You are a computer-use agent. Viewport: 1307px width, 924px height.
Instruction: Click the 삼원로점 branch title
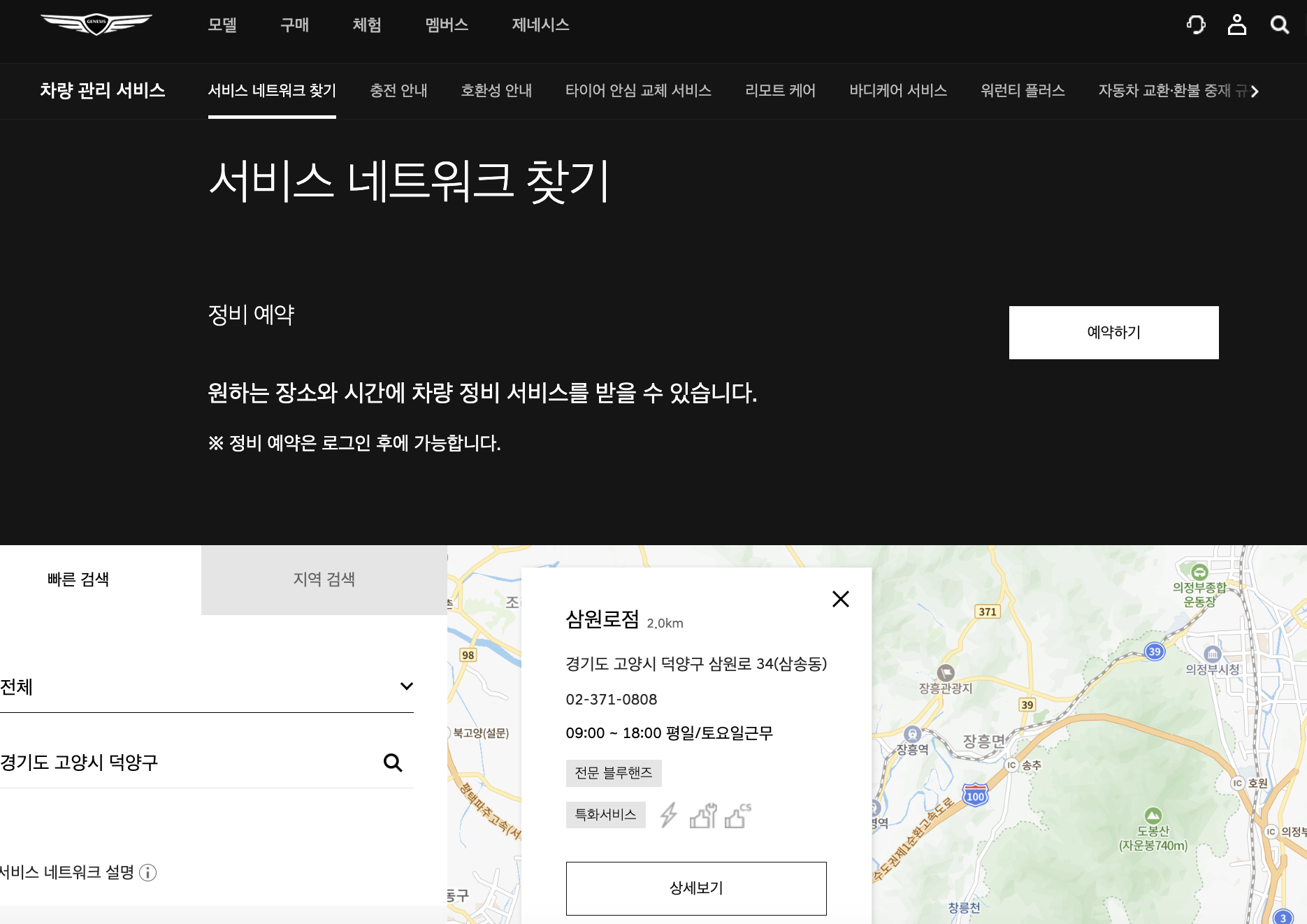click(x=602, y=619)
